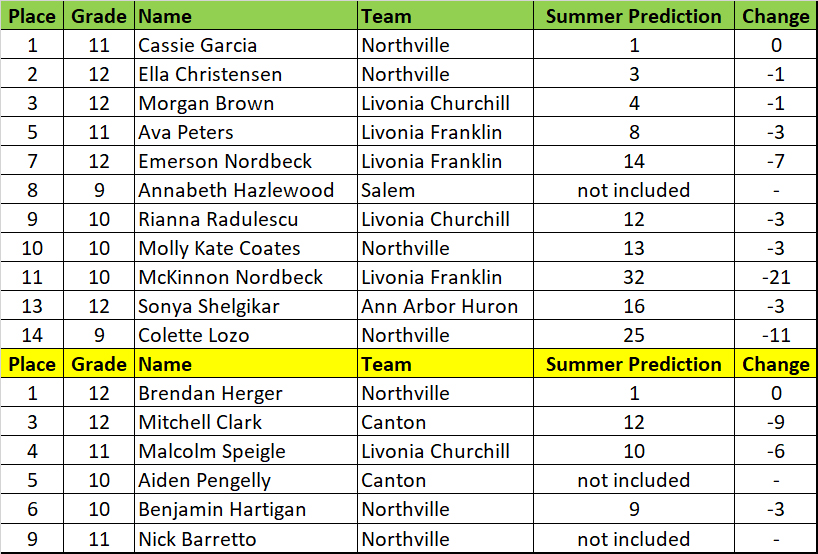Click the green Summer Prediction header
The height and width of the screenshot is (554, 818).
pos(633,16)
